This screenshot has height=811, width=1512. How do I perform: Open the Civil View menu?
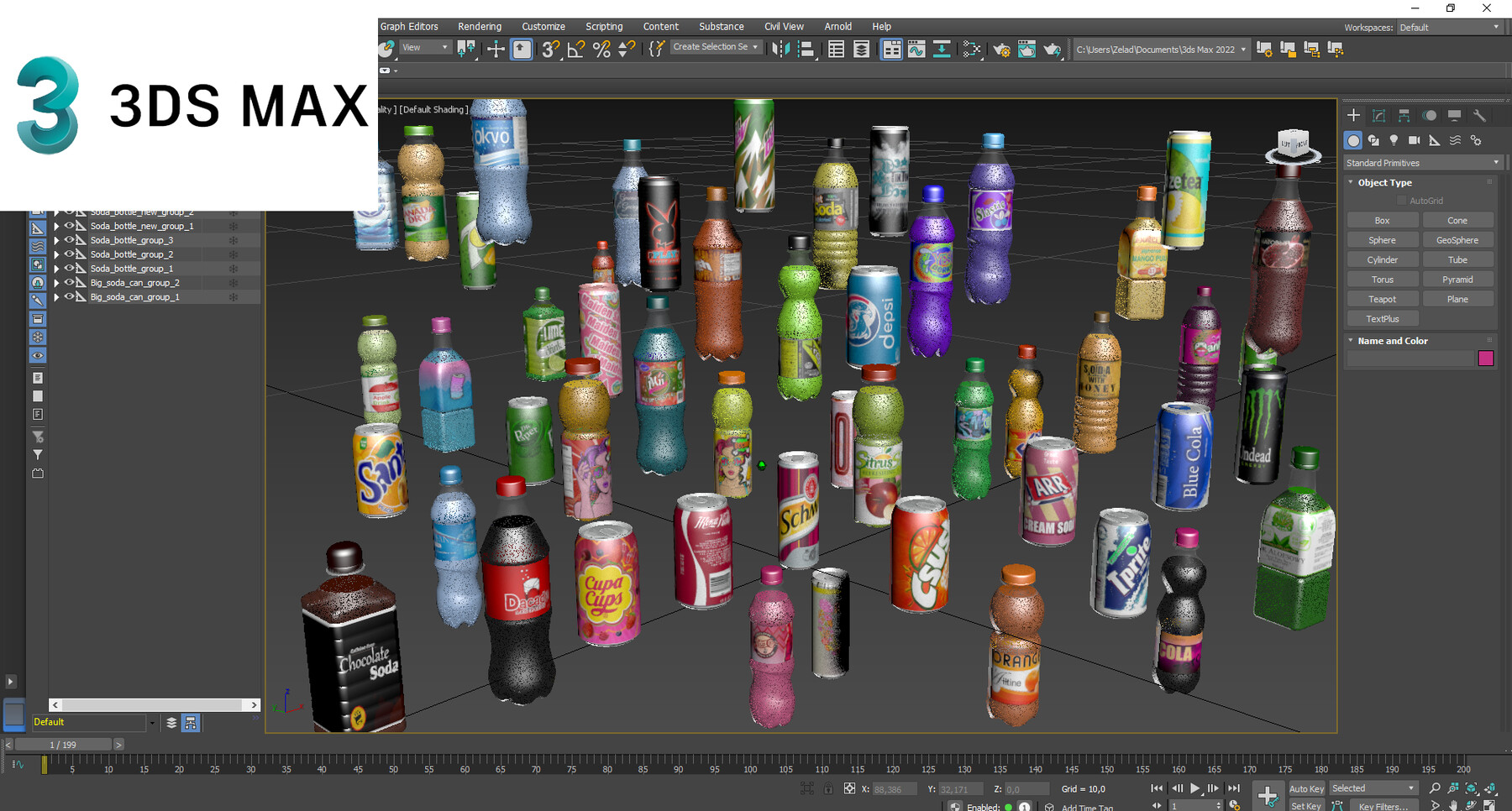pos(784,27)
